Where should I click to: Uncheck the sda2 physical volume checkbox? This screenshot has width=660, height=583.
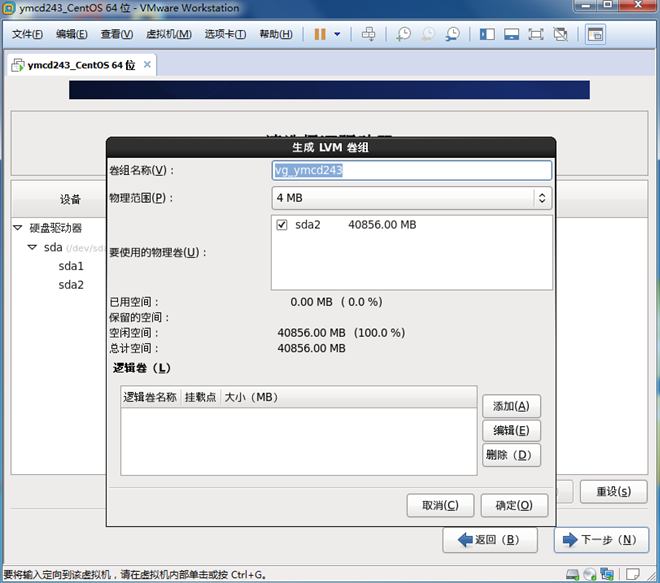tap(282, 225)
